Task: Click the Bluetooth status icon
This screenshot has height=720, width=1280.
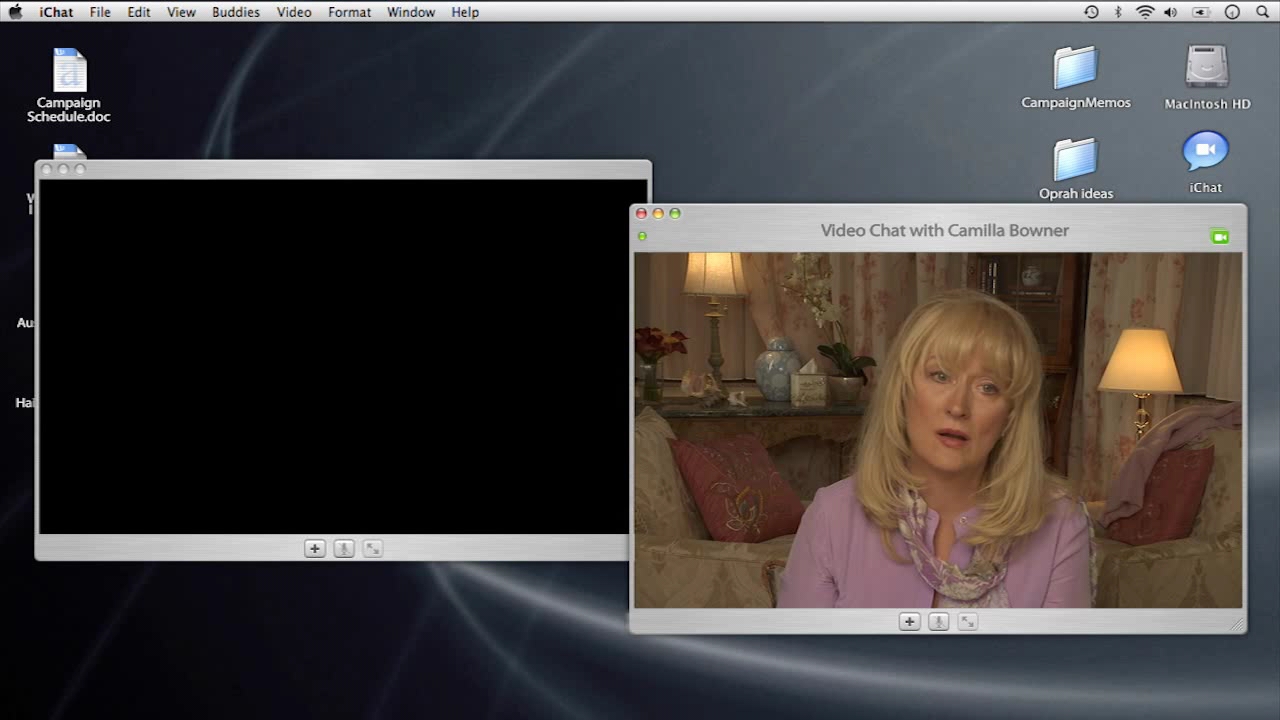Action: click(1118, 12)
